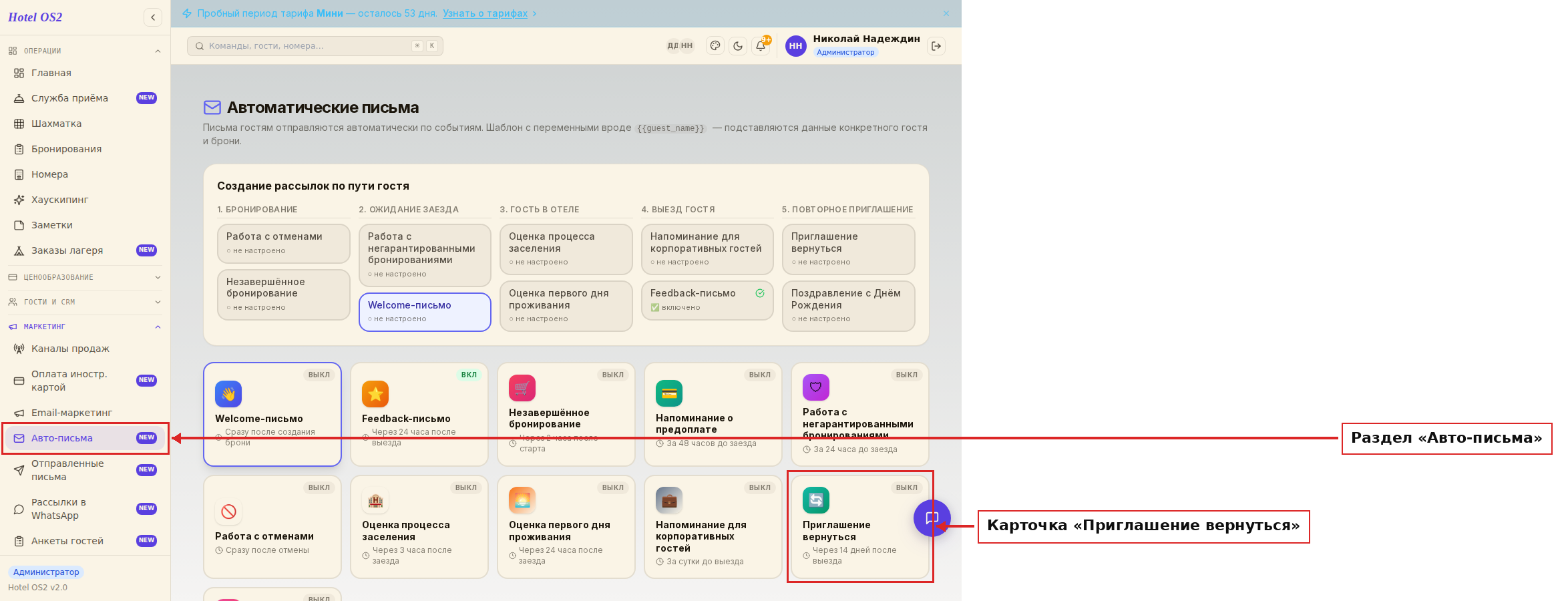Collapse the sidebar with the chevron button

pyautogui.click(x=153, y=17)
